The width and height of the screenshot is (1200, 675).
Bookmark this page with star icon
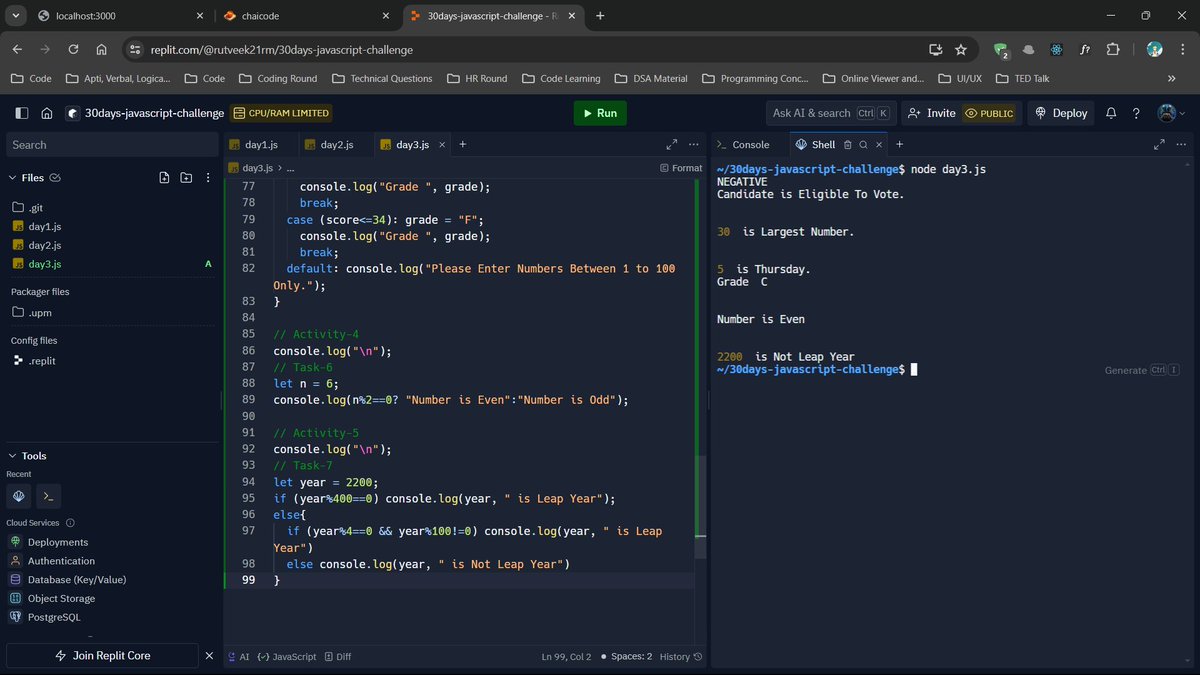tap(961, 49)
